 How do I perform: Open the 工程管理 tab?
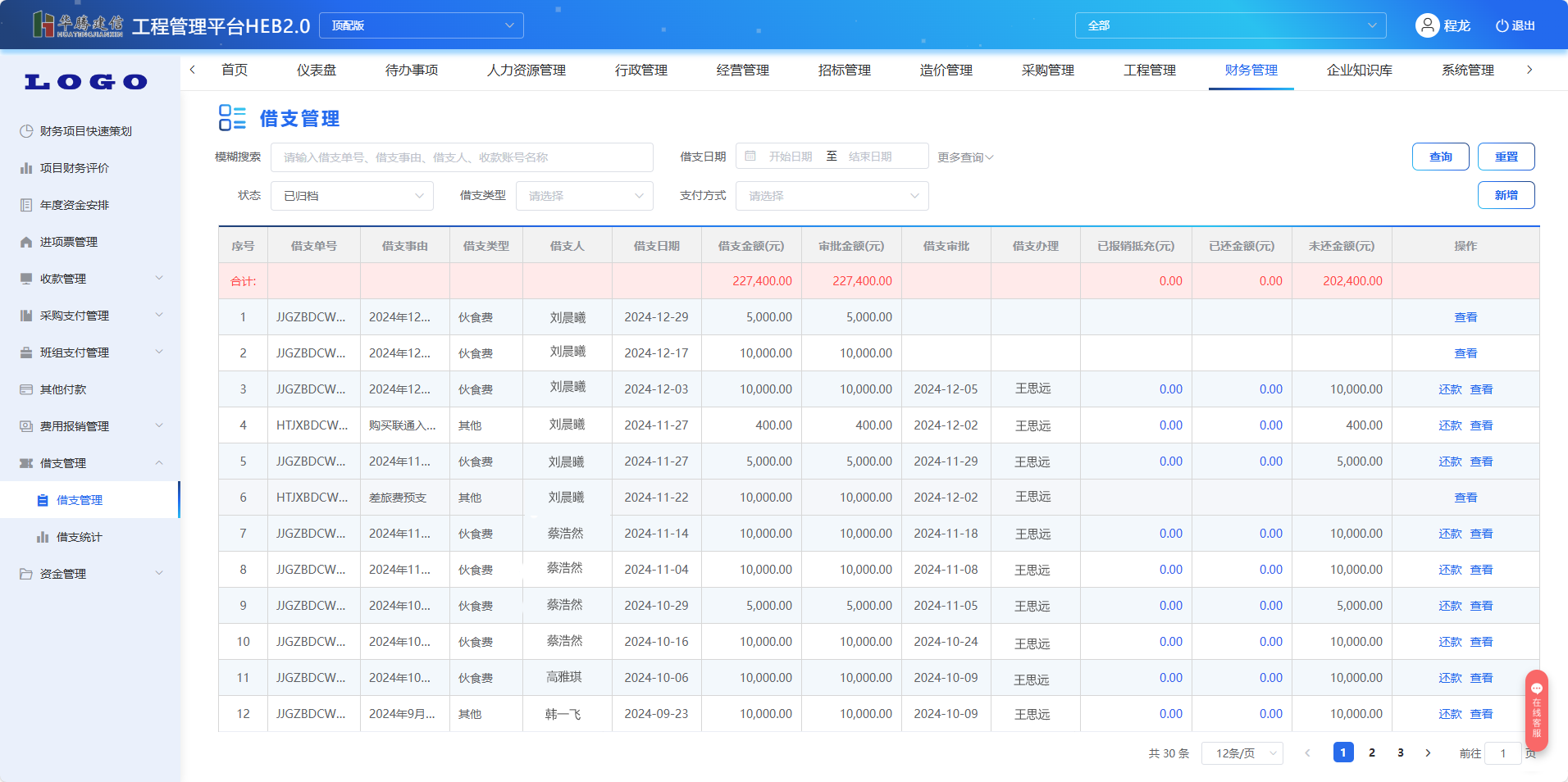tap(1150, 70)
